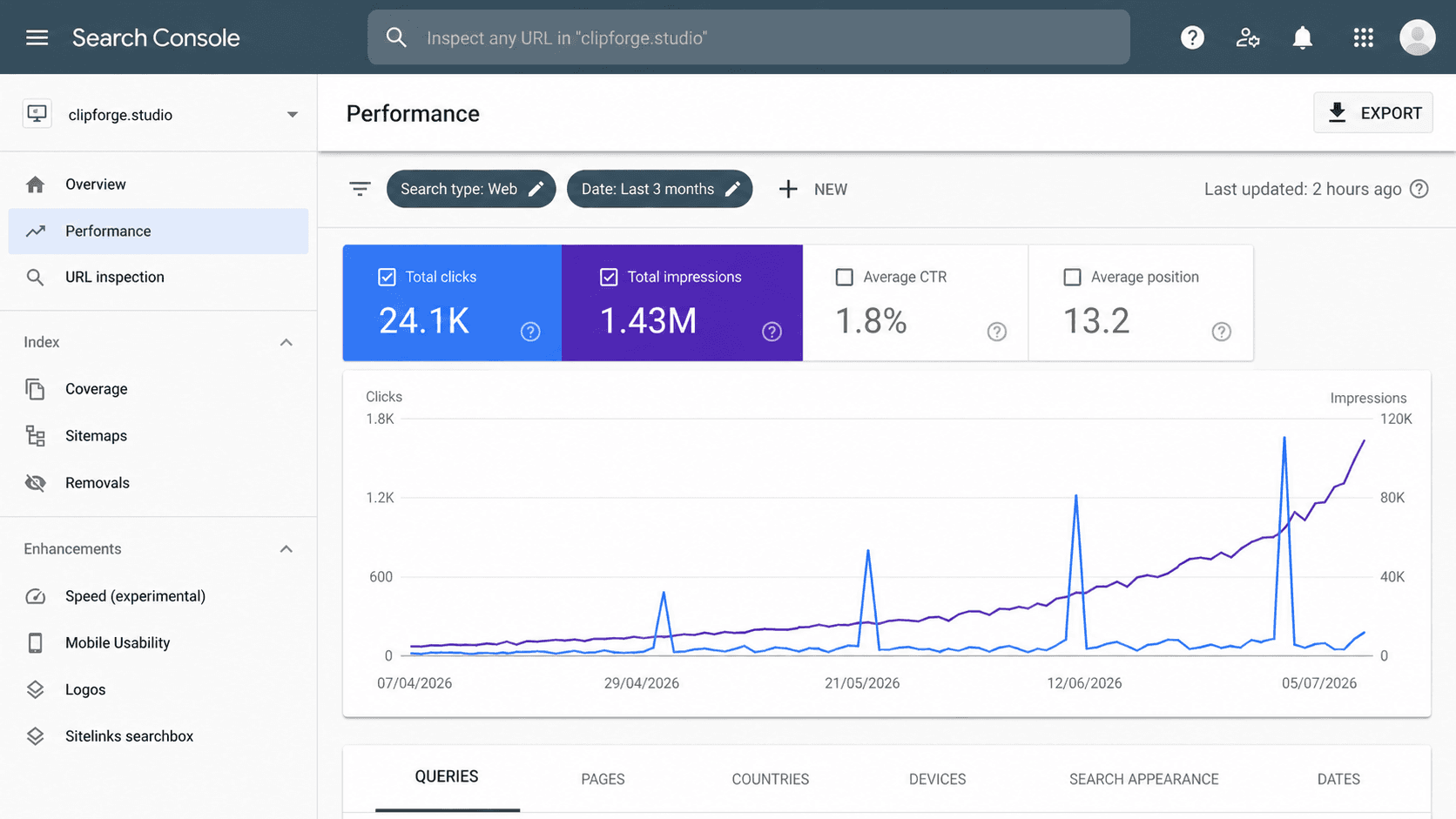Open Mobile Usability report
The width and height of the screenshot is (1456, 819).
158,642
